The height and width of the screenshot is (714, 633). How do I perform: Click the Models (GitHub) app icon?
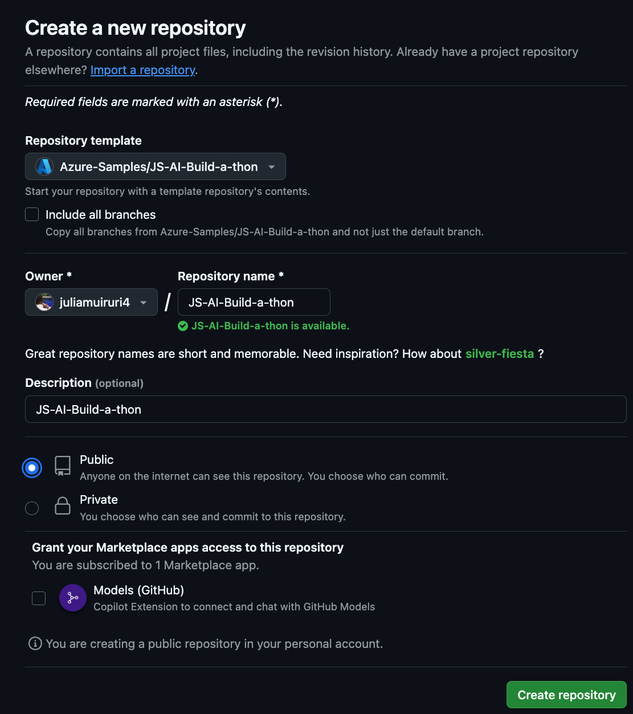click(73, 598)
